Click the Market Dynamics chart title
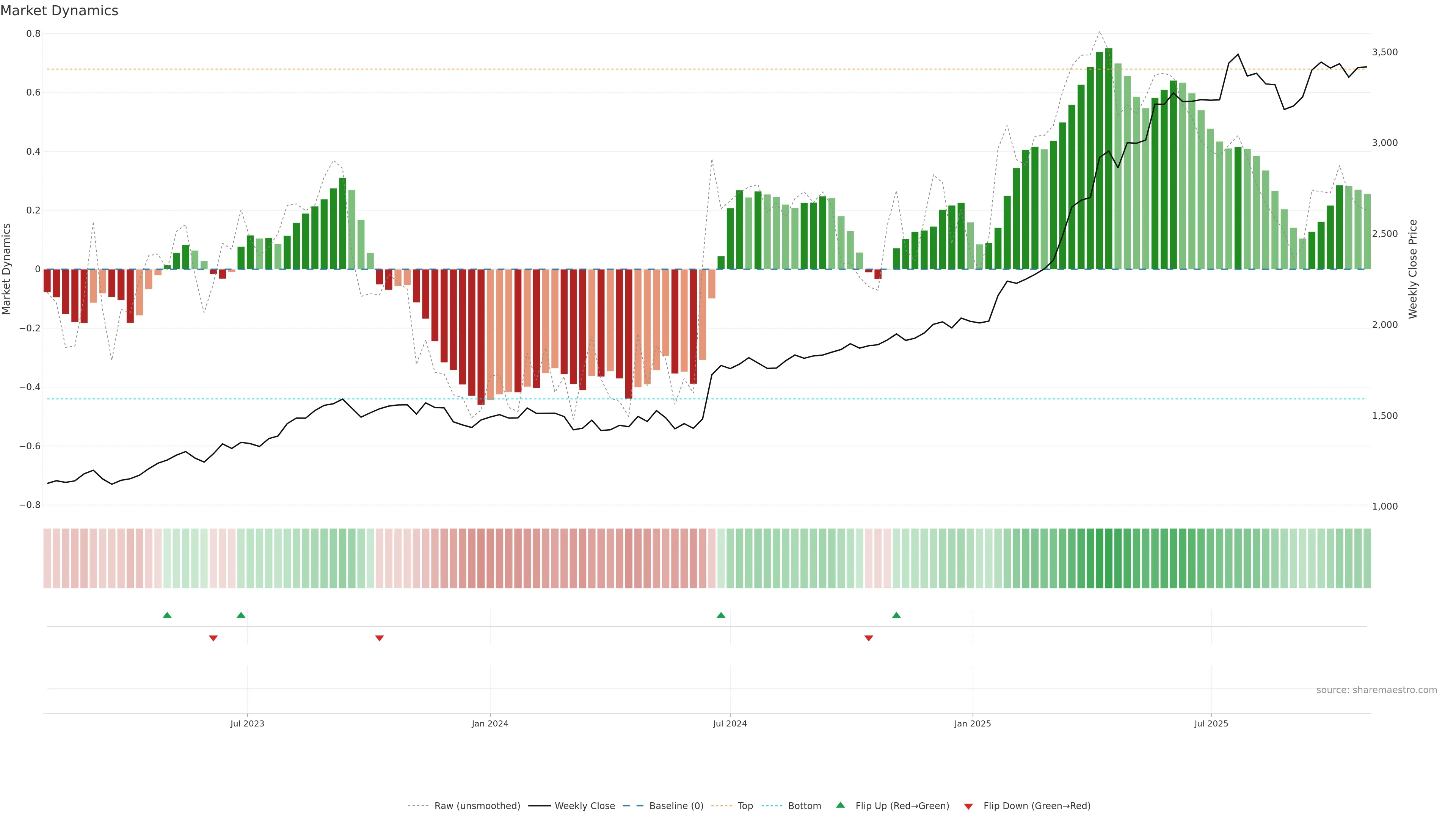The width and height of the screenshot is (1456, 819). tap(60, 11)
